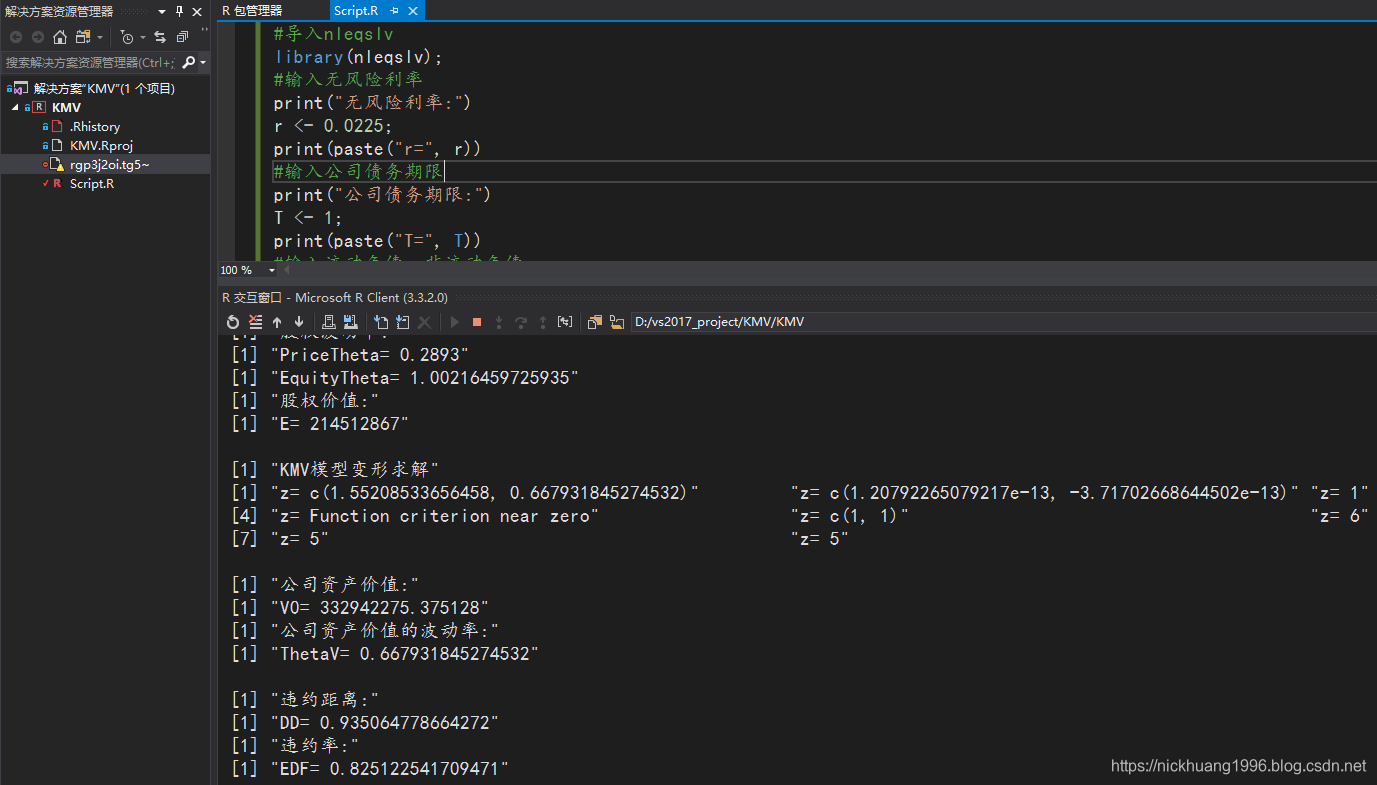
Task: Close the Script.R tab
Action: [413, 11]
